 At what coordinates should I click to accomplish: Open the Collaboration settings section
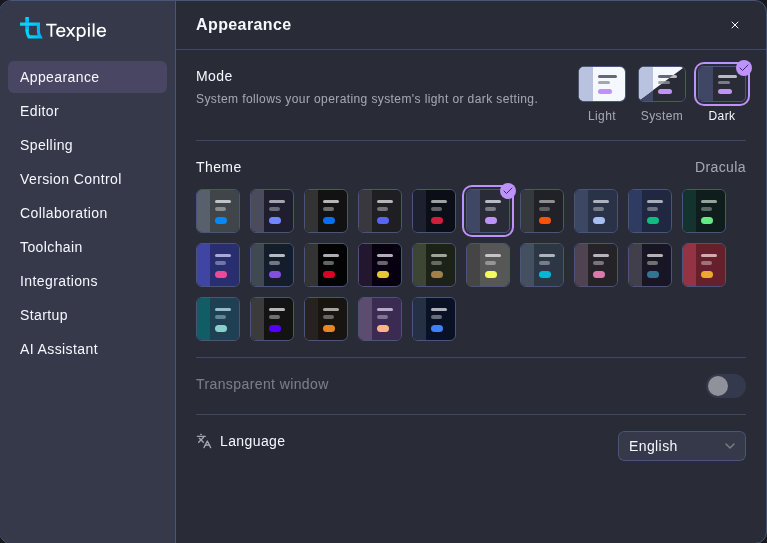88,213
